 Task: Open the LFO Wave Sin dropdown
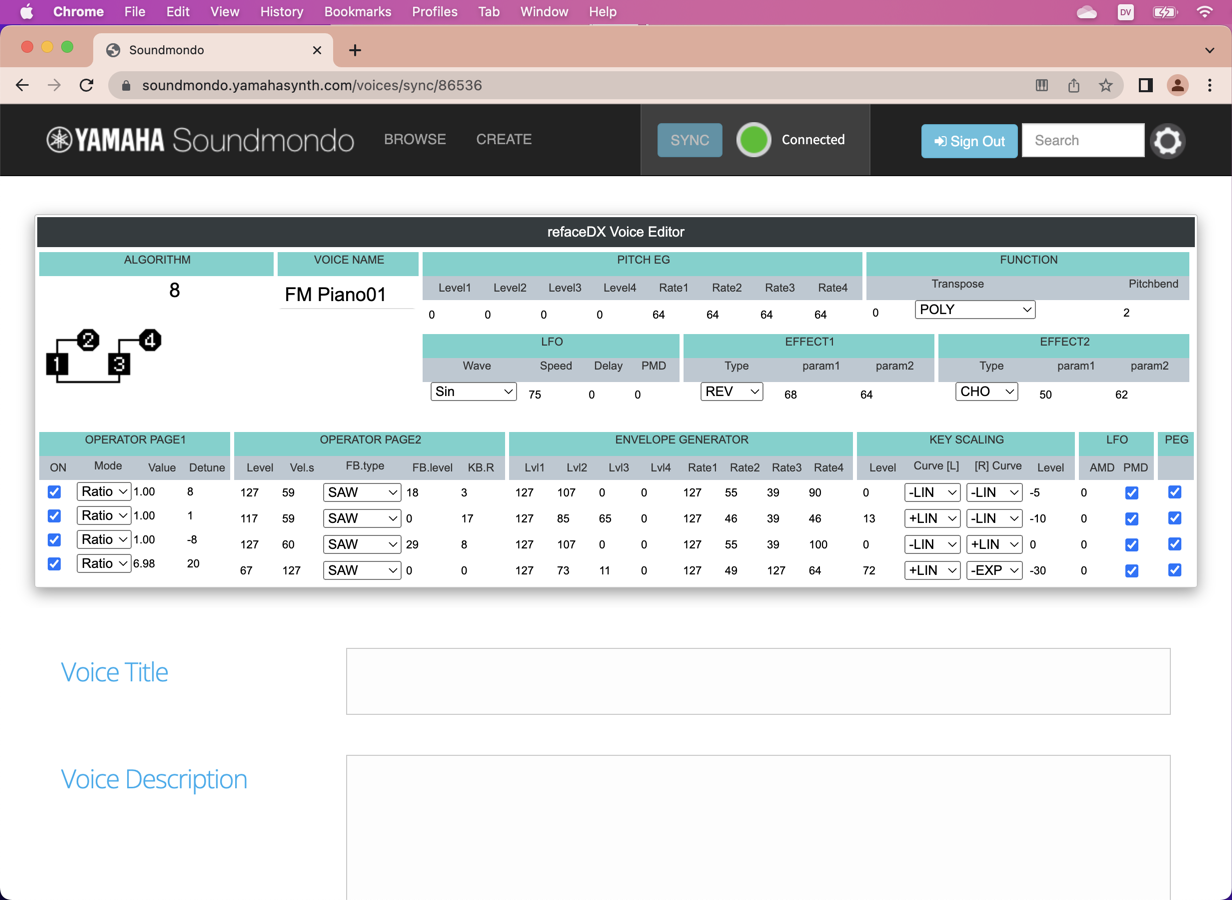(473, 392)
